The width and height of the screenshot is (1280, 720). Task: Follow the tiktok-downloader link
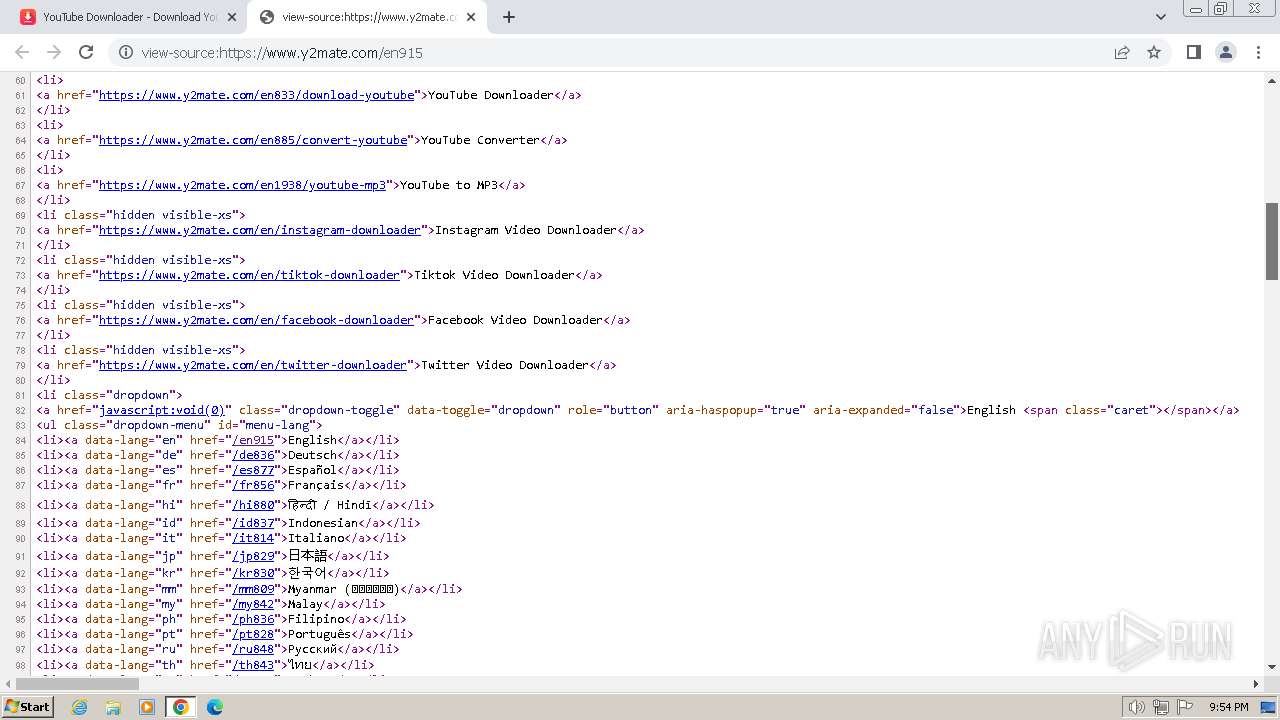[x=249, y=275]
